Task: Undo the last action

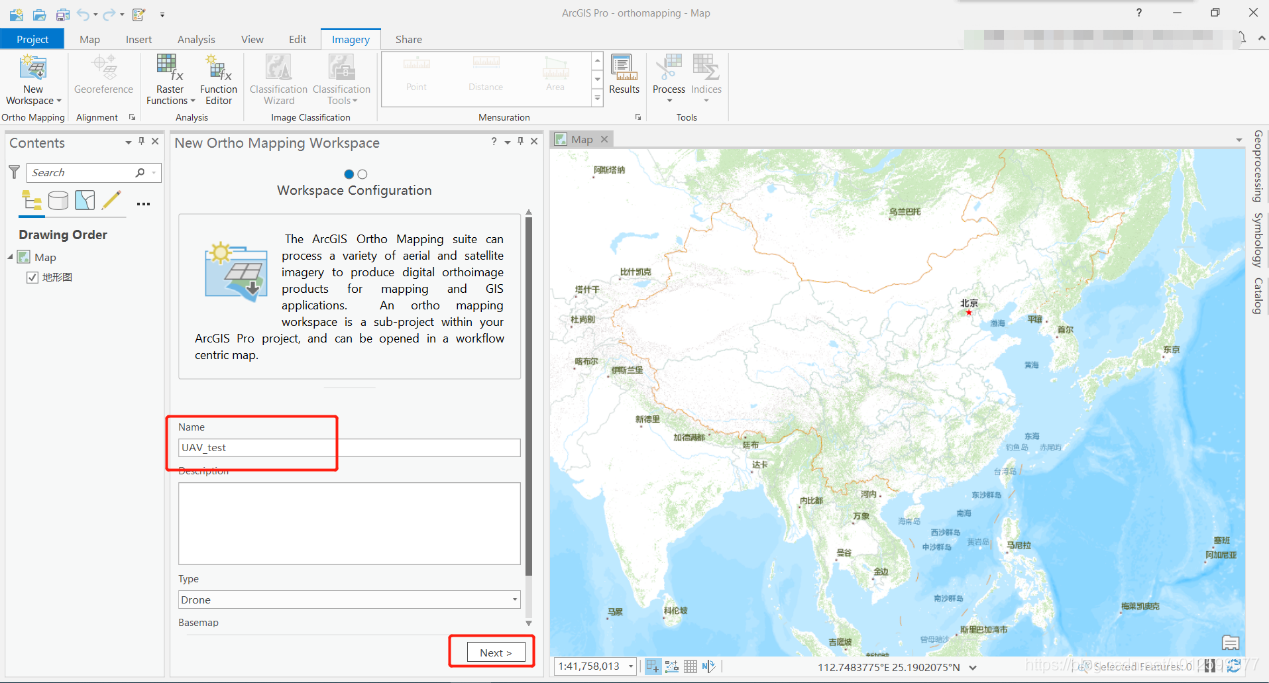Action: (83, 15)
